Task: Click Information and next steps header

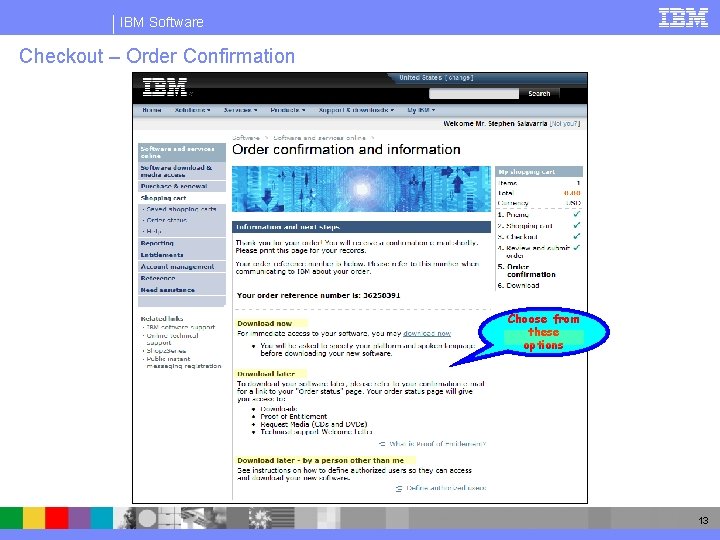Action: click(x=361, y=227)
